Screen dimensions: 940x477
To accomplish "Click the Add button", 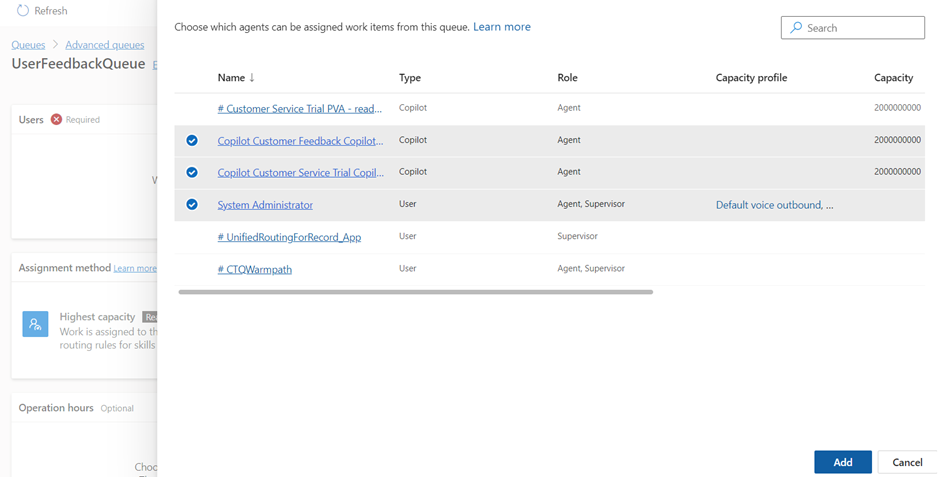I will (842, 462).
